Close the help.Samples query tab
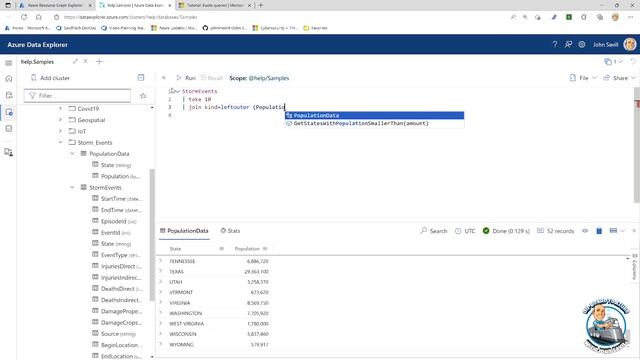Viewport: 640px width, 360px height. click(x=85, y=61)
